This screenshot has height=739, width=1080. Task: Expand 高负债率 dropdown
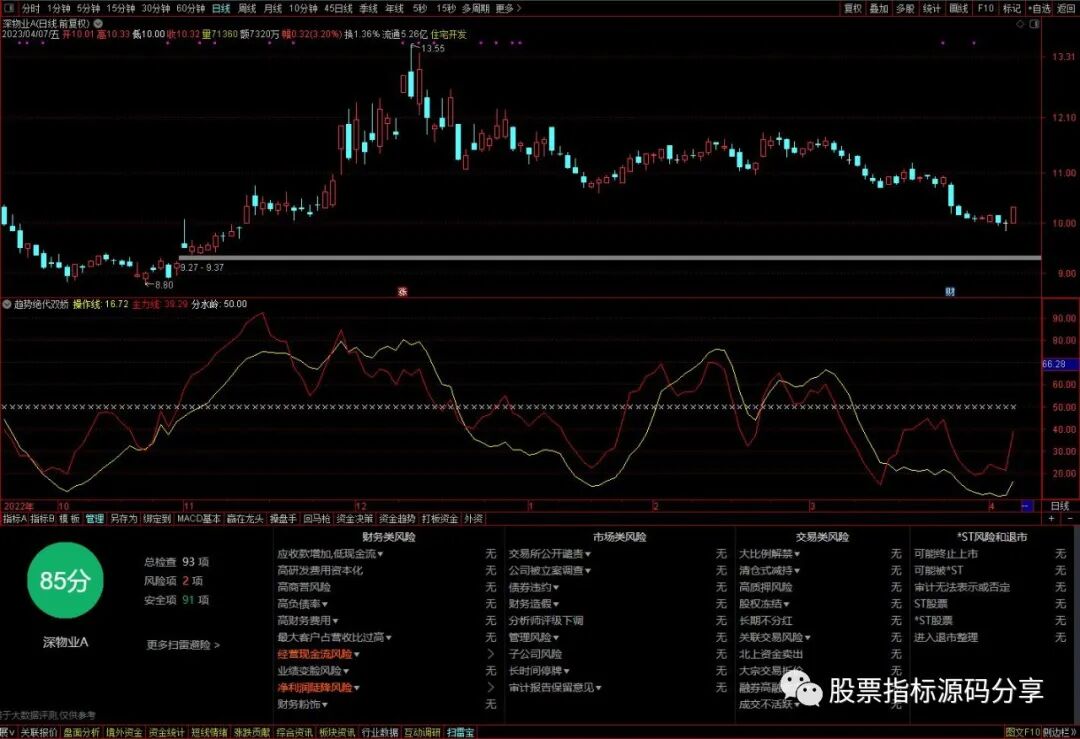tap(302, 604)
